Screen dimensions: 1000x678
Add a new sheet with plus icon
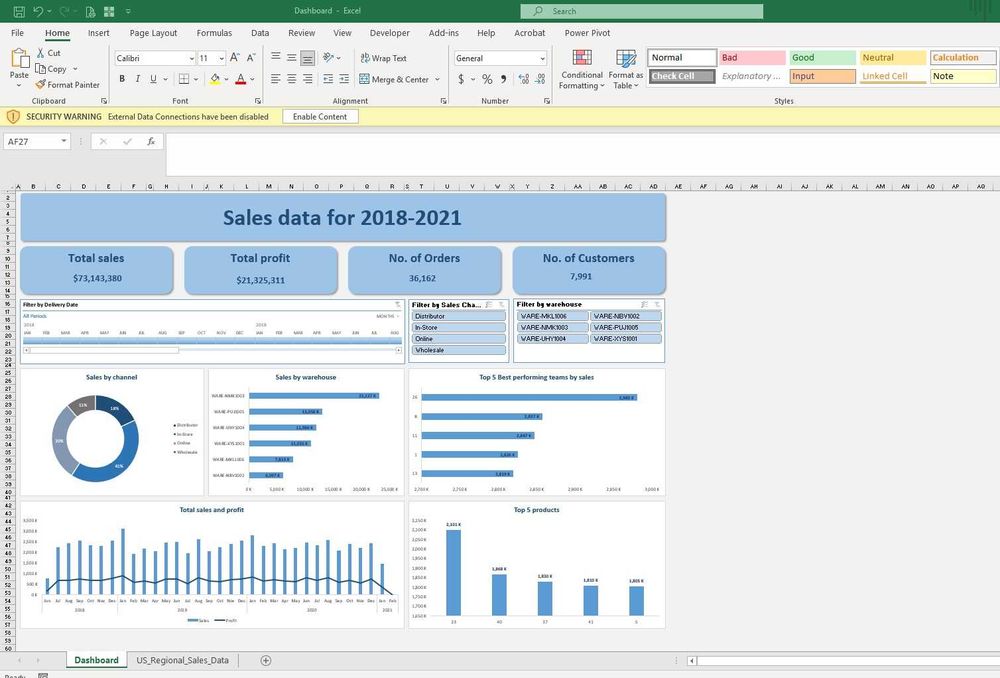[x=266, y=660]
